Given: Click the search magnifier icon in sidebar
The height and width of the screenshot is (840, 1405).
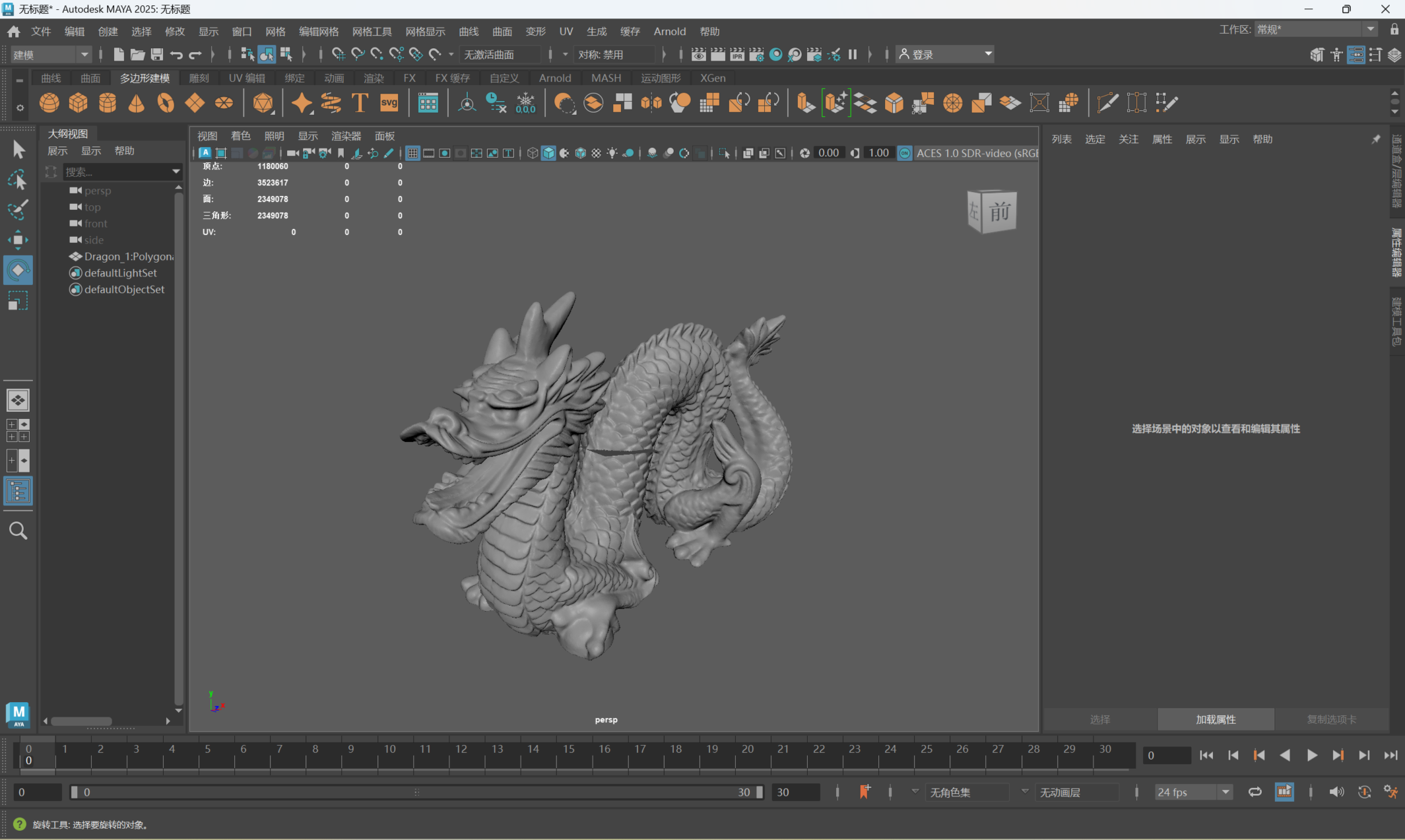Looking at the screenshot, I should [18, 531].
